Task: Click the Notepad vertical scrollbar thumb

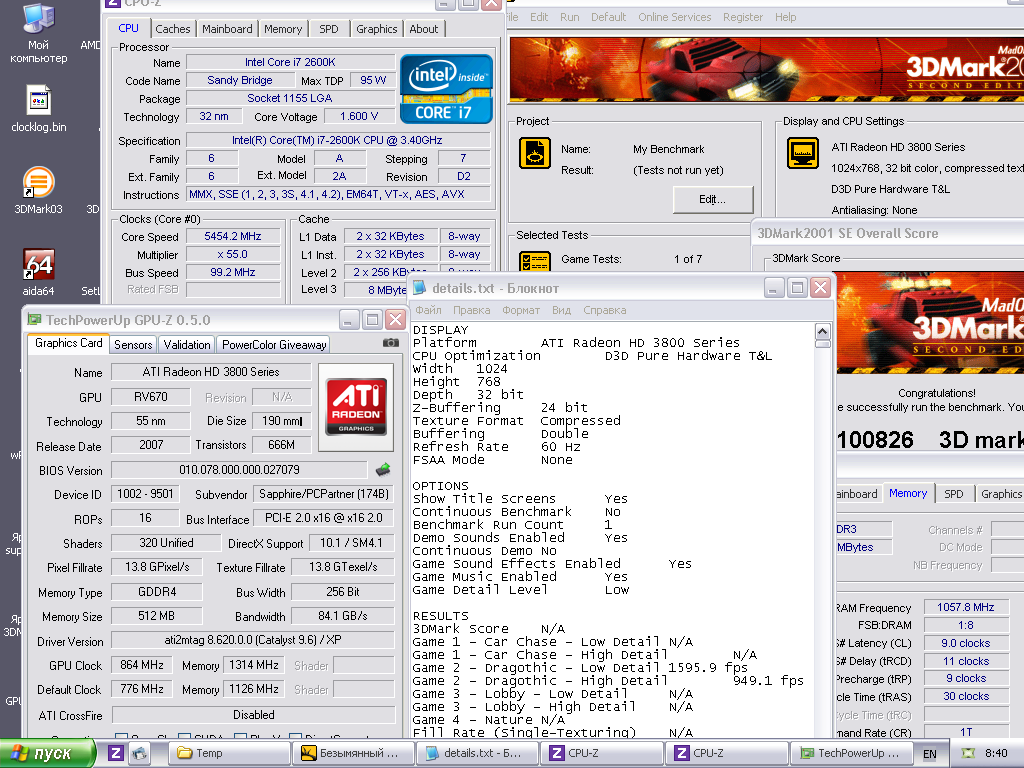Action: (822, 344)
